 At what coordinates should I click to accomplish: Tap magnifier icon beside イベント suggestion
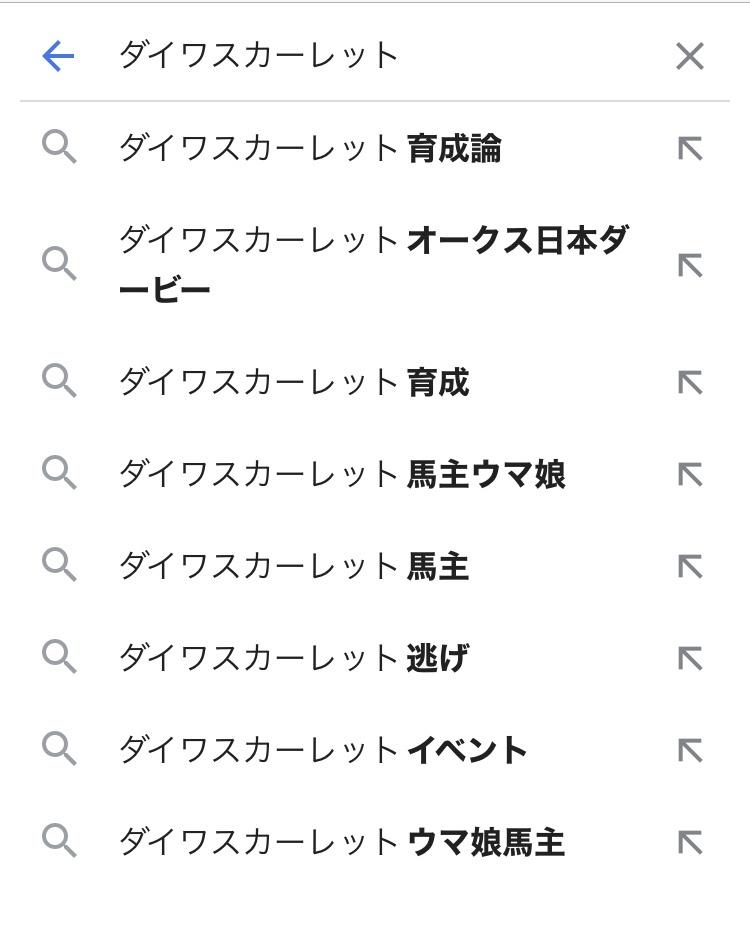[x=59, y=750]
